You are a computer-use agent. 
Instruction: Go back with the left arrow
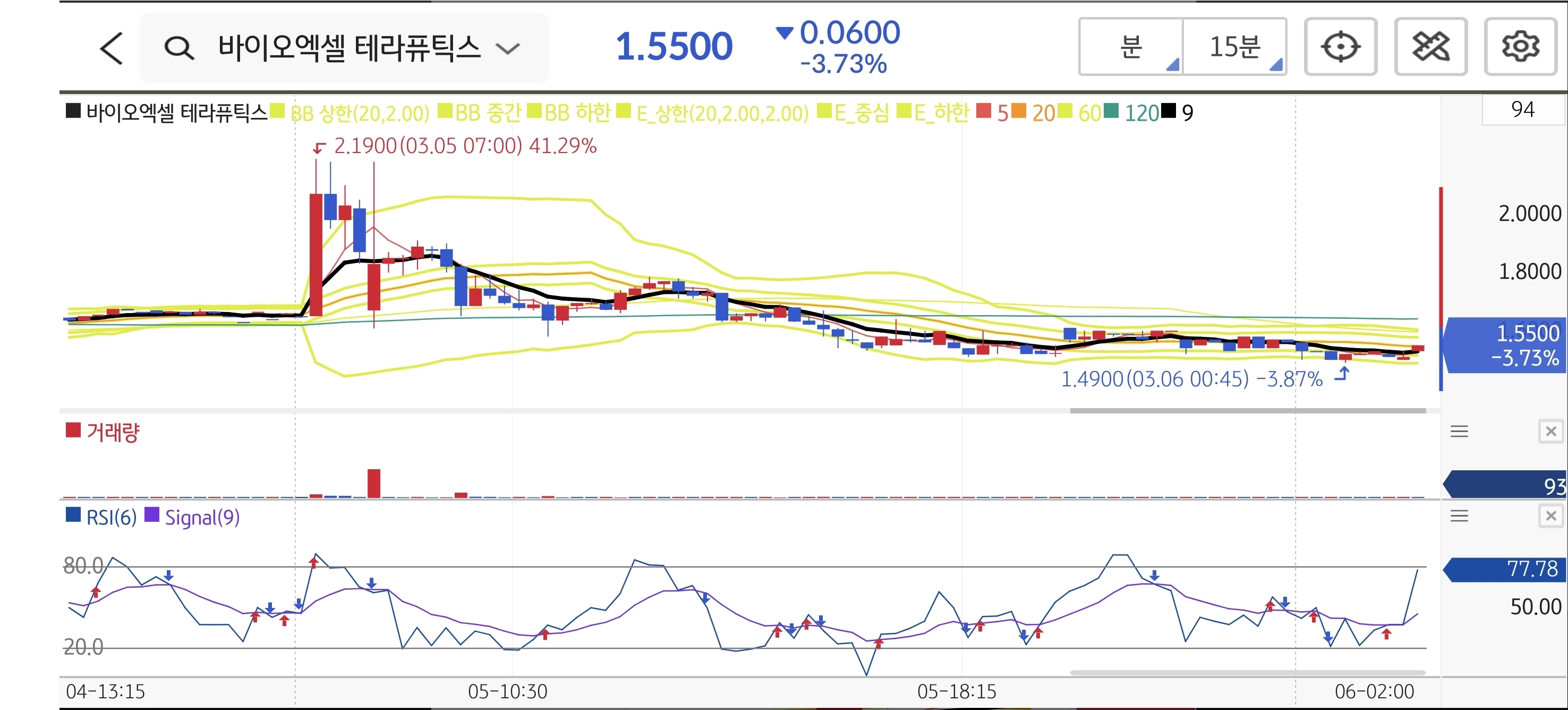(112, 48)
